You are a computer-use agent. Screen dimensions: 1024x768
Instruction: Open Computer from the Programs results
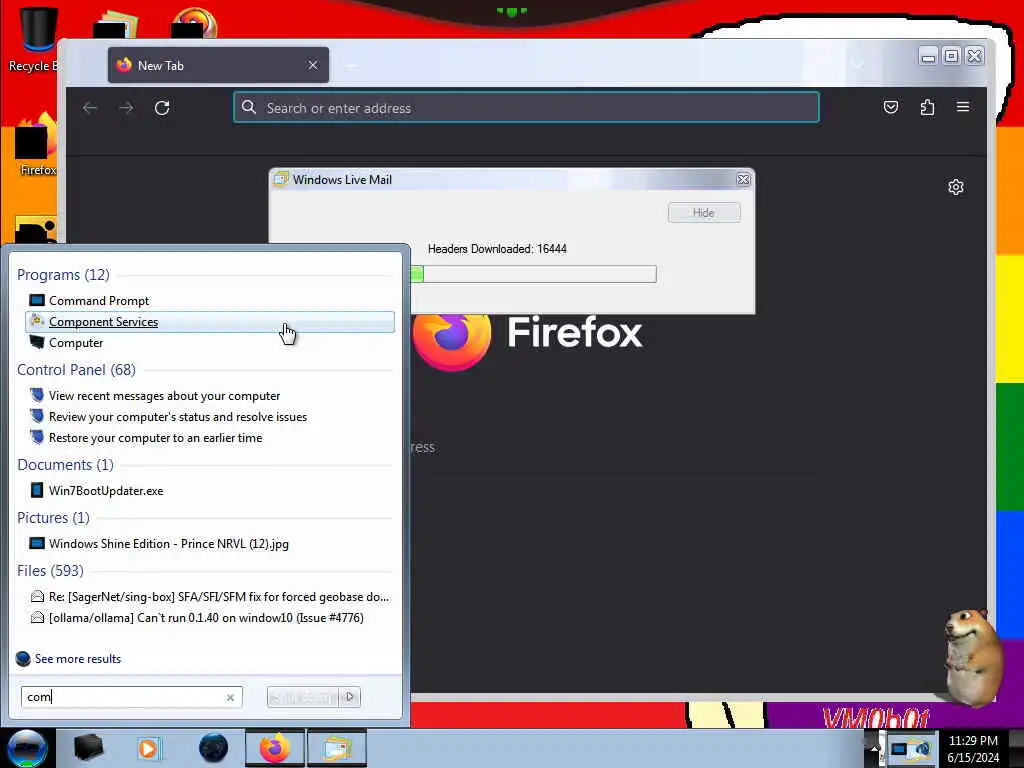pyautogui.click(x=209, y=343)
